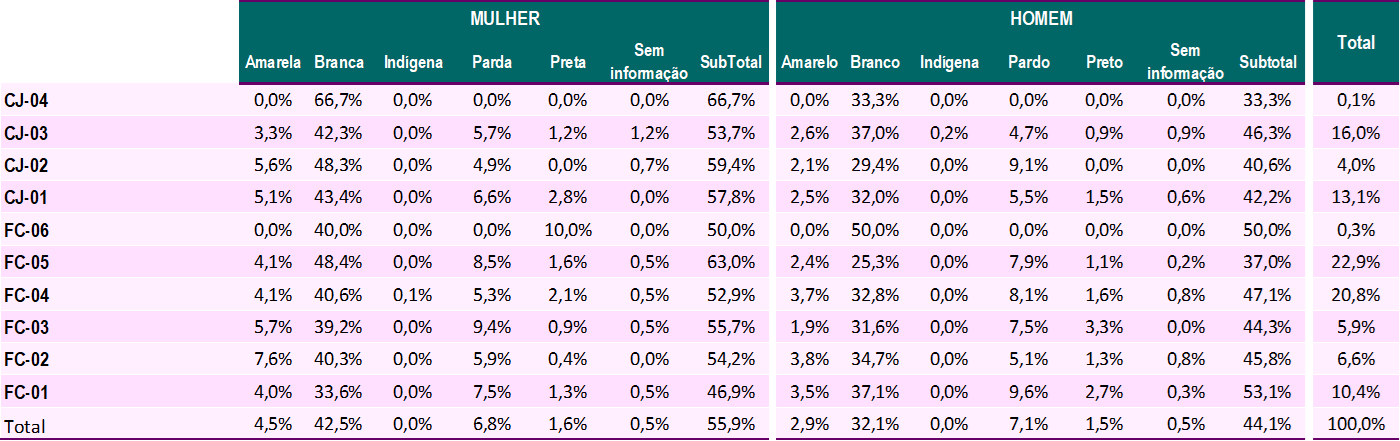Click the SubTotal header under MULHER
Screen dimensions: 1400x441
click(731, 62)
